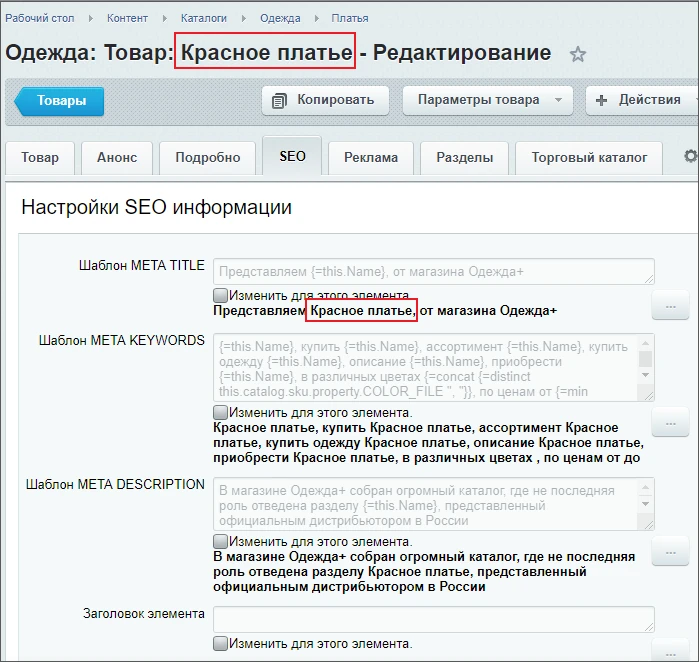Open the ellipsis button for META DESCRIPTION
The height and width of the screenshot is (662, 699).
click(x=670, y=552)
